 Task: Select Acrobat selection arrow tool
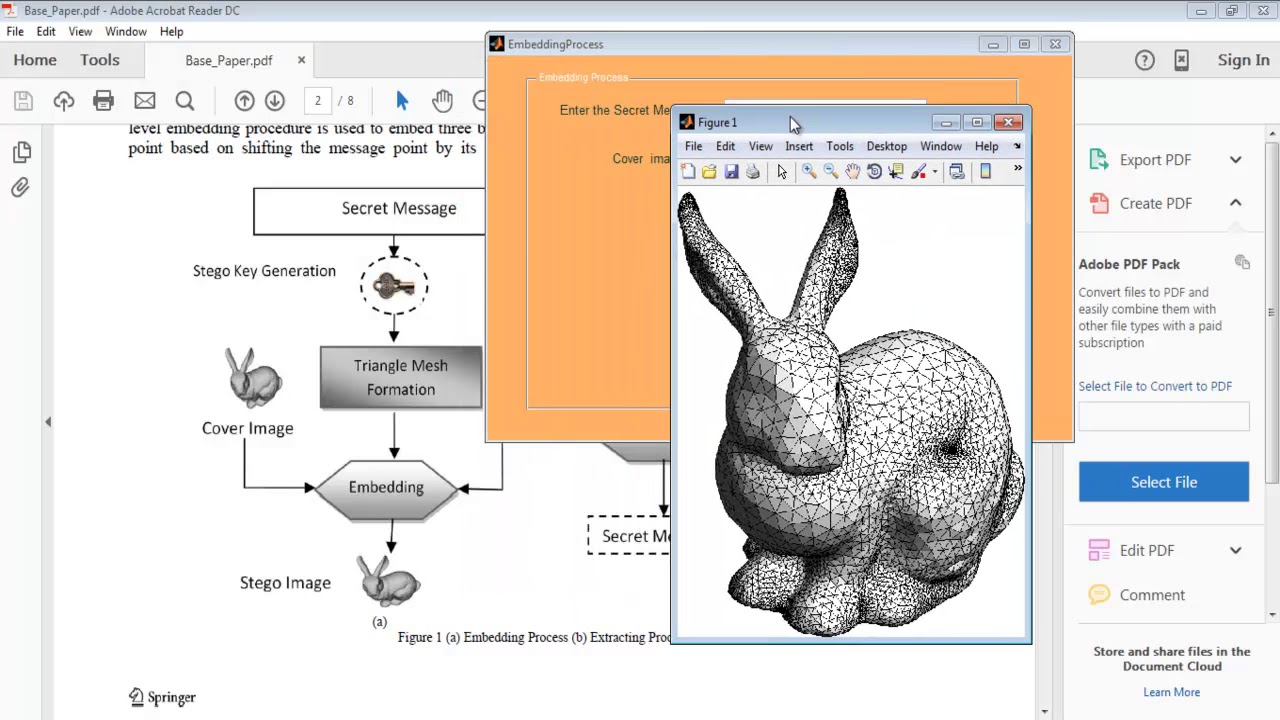pos(402,101)
